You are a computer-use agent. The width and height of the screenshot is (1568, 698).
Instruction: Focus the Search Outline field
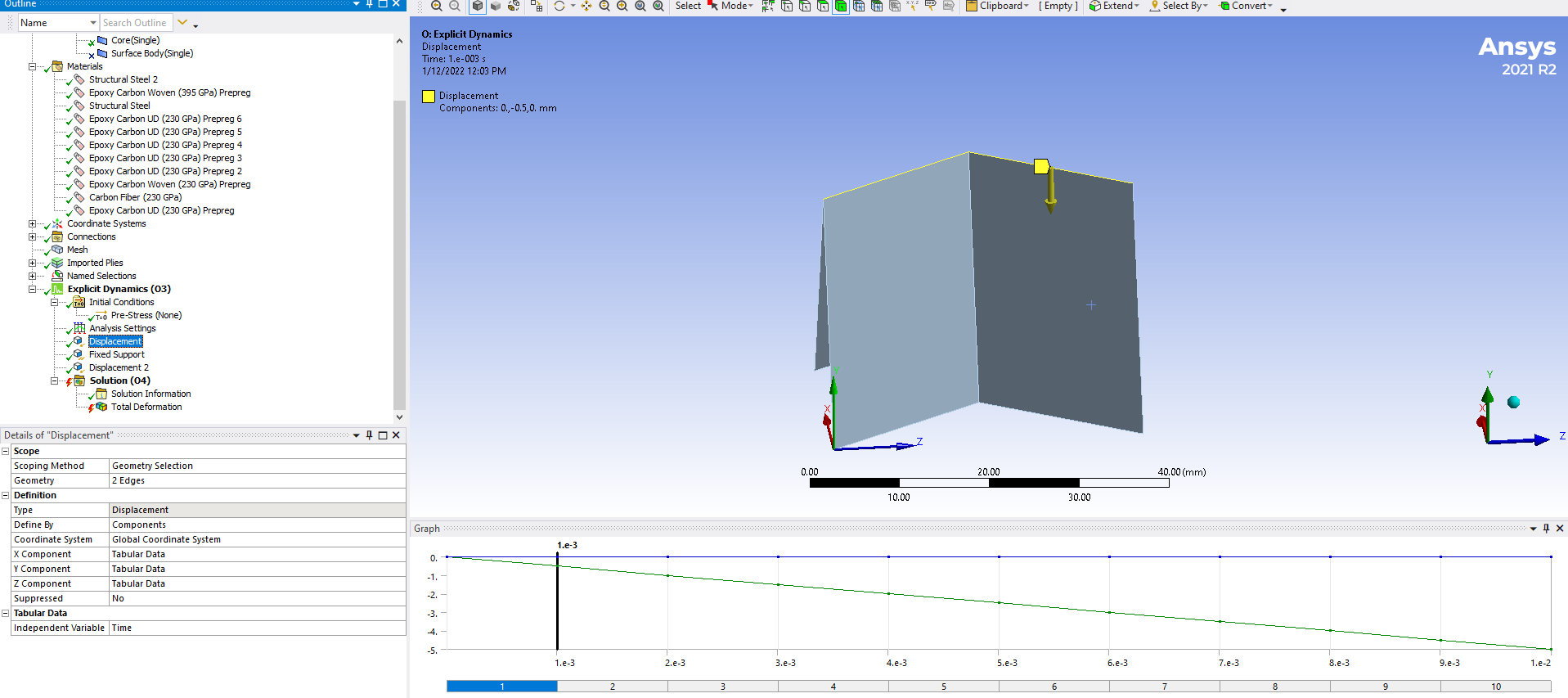click(136, 23)
